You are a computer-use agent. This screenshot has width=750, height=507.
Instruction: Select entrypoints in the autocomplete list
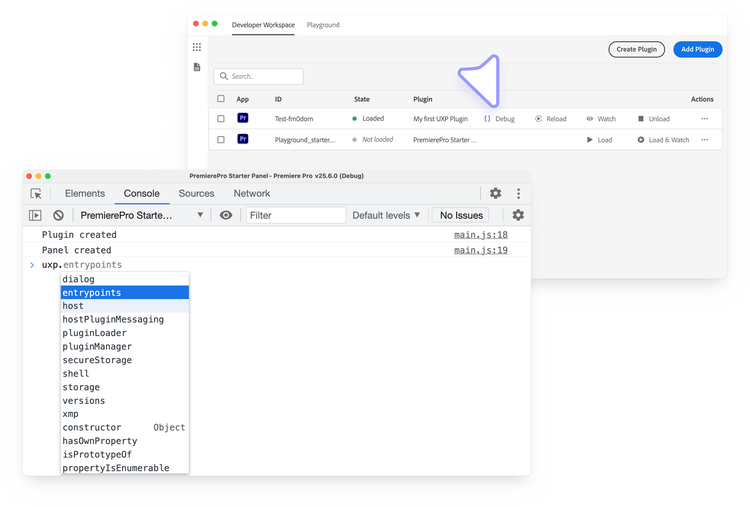(x=125, y=292)
